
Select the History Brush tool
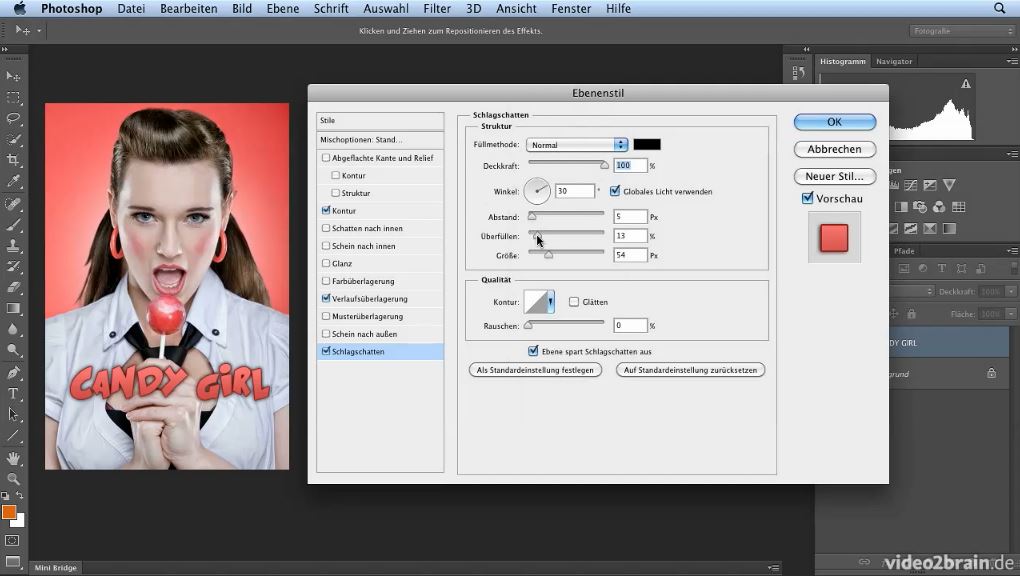pos(13,267)
